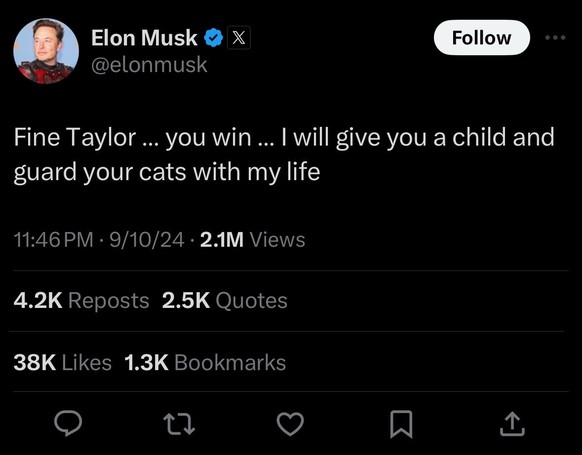Visit the @elonmusk handle link
582x455 pixels.
(149, 65)
